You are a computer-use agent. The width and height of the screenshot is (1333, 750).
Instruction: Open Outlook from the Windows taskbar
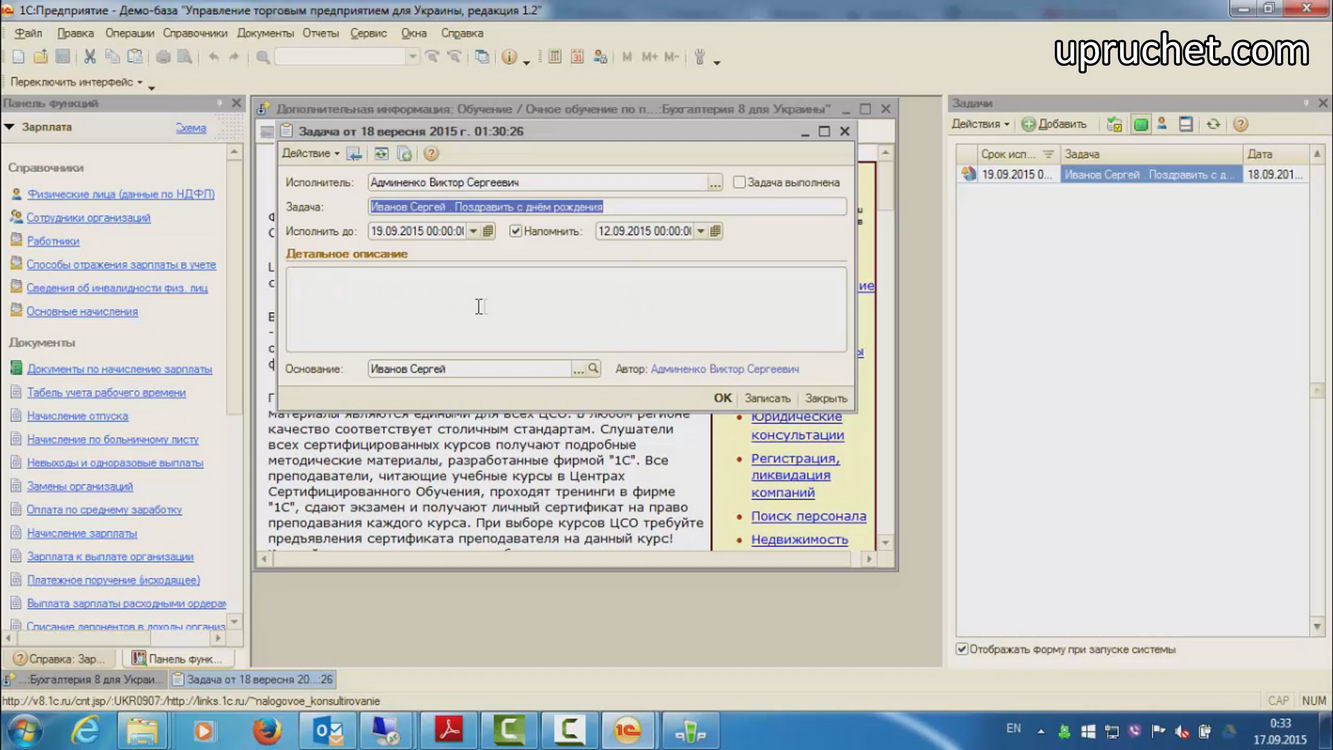click(327, 731)
